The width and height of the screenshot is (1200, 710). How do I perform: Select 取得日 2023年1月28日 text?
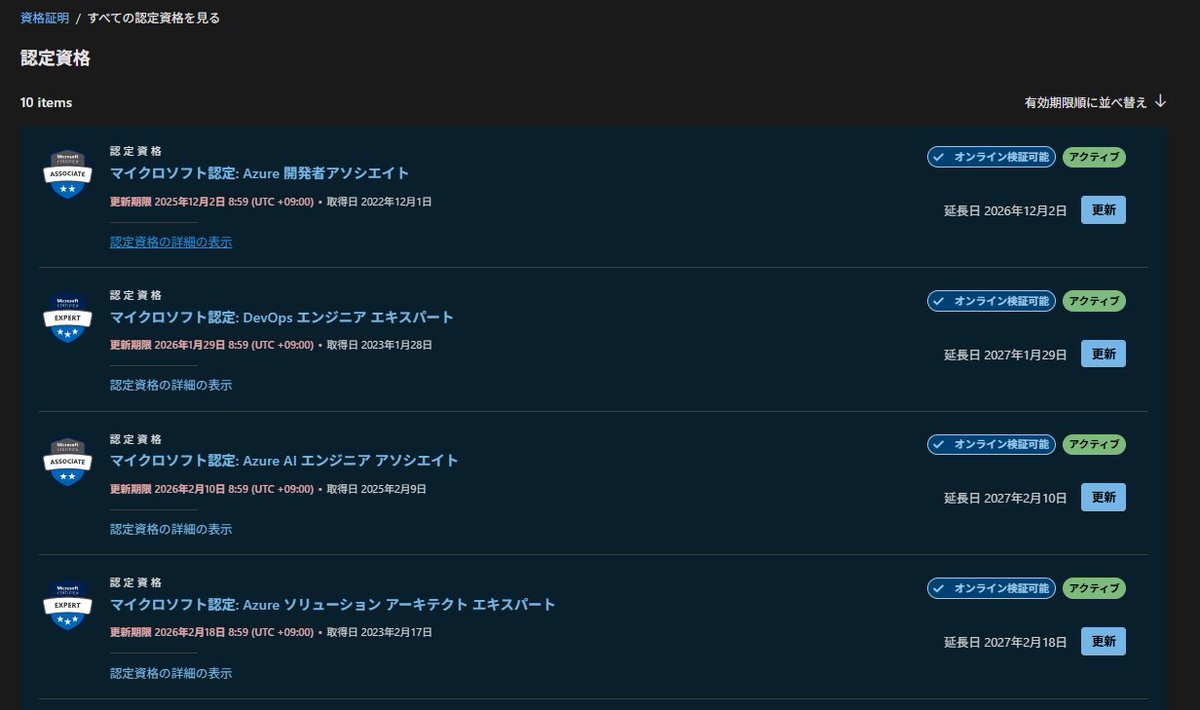tap(379, 345)
